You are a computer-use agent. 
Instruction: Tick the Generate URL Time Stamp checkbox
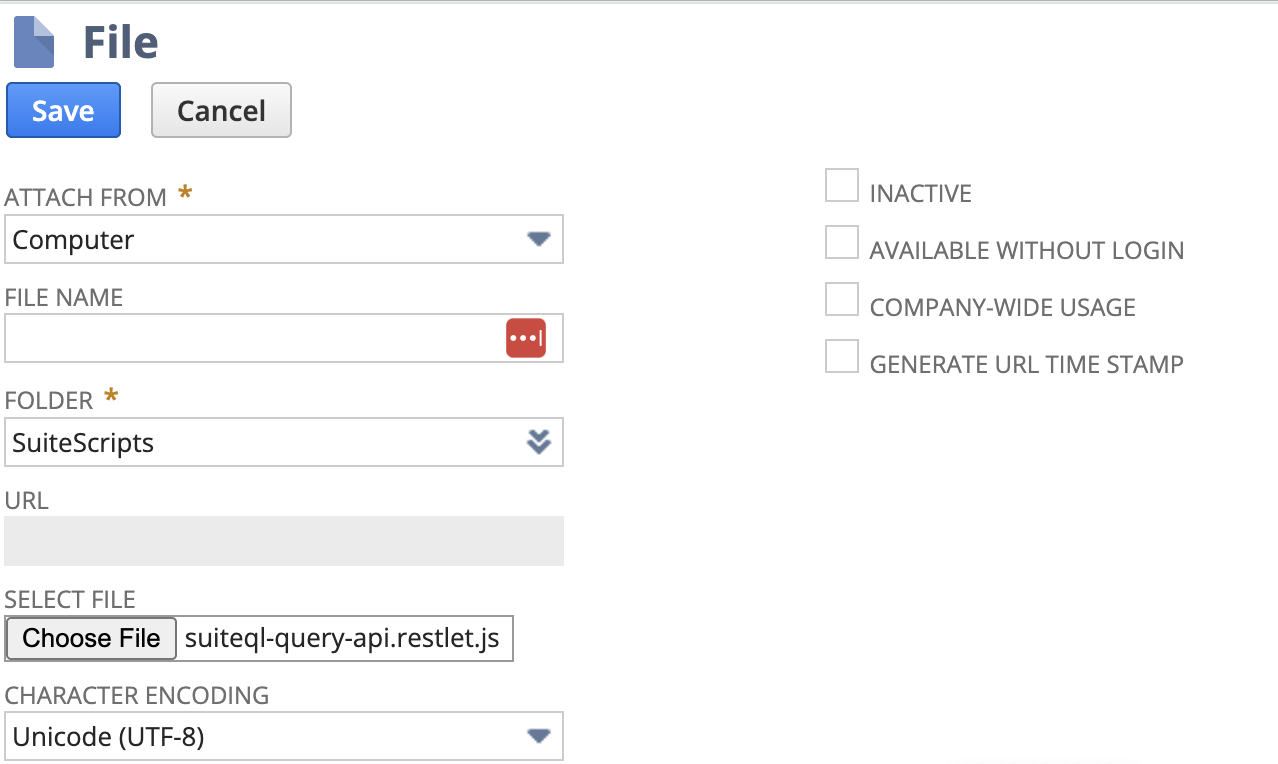point(842,357)
